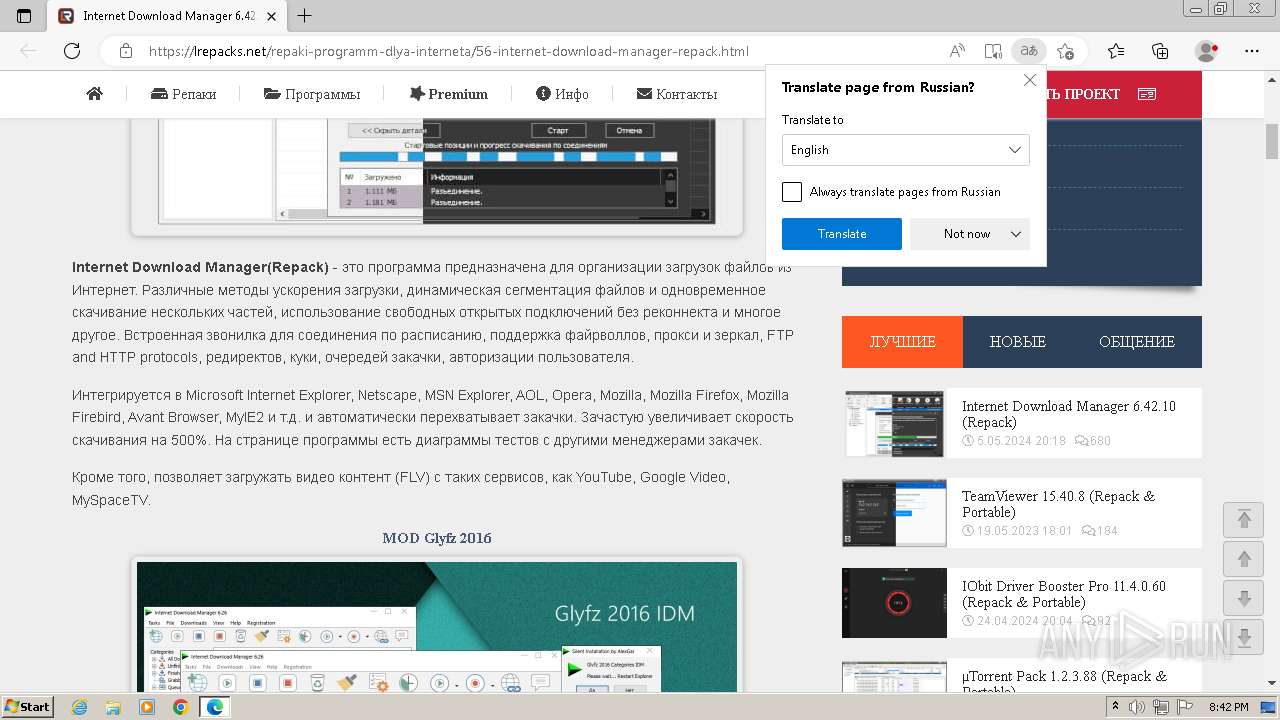
Task: Click the Windows Start button
Action: point(27,707)
